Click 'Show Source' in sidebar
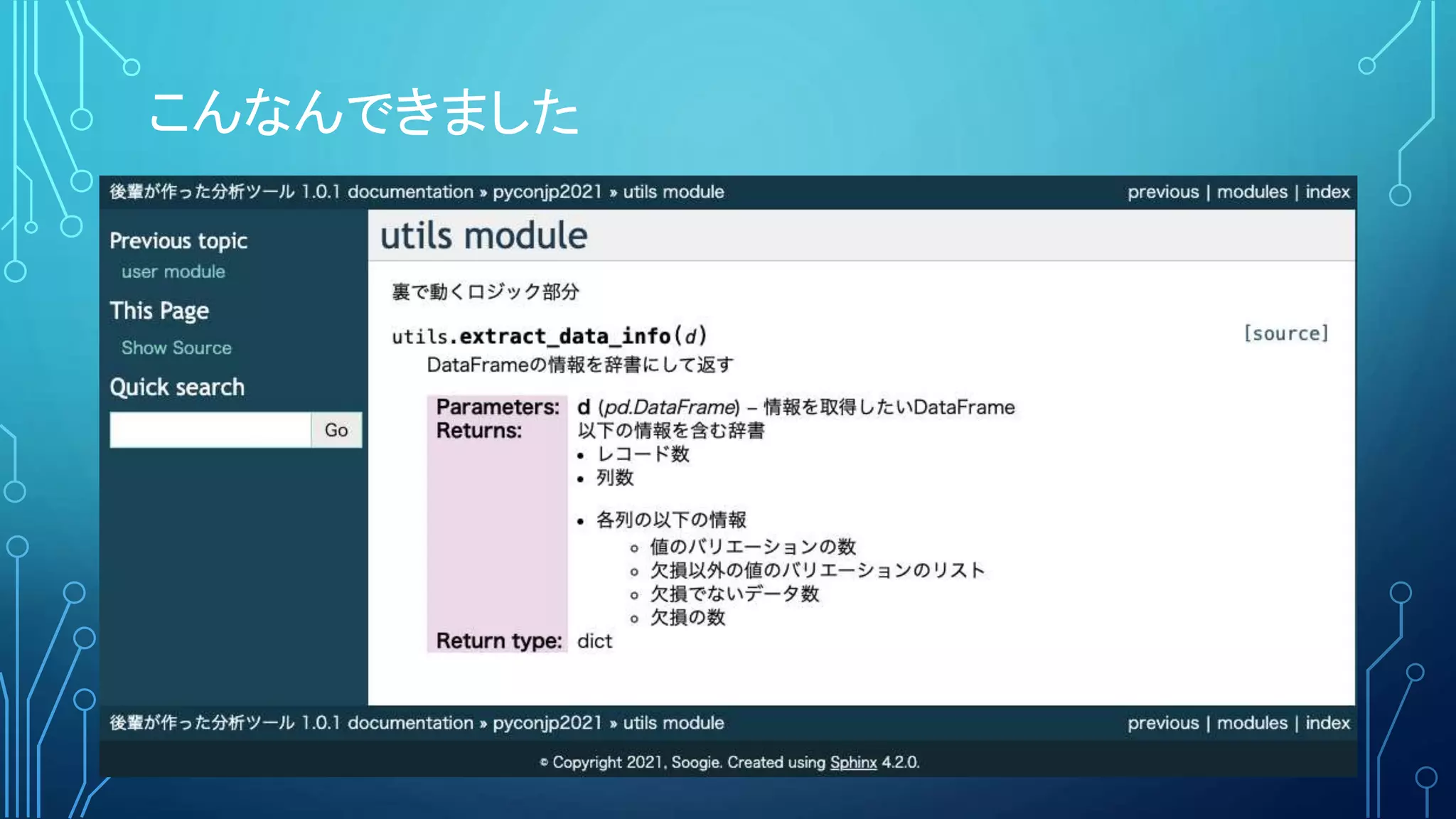 point(176,348)
